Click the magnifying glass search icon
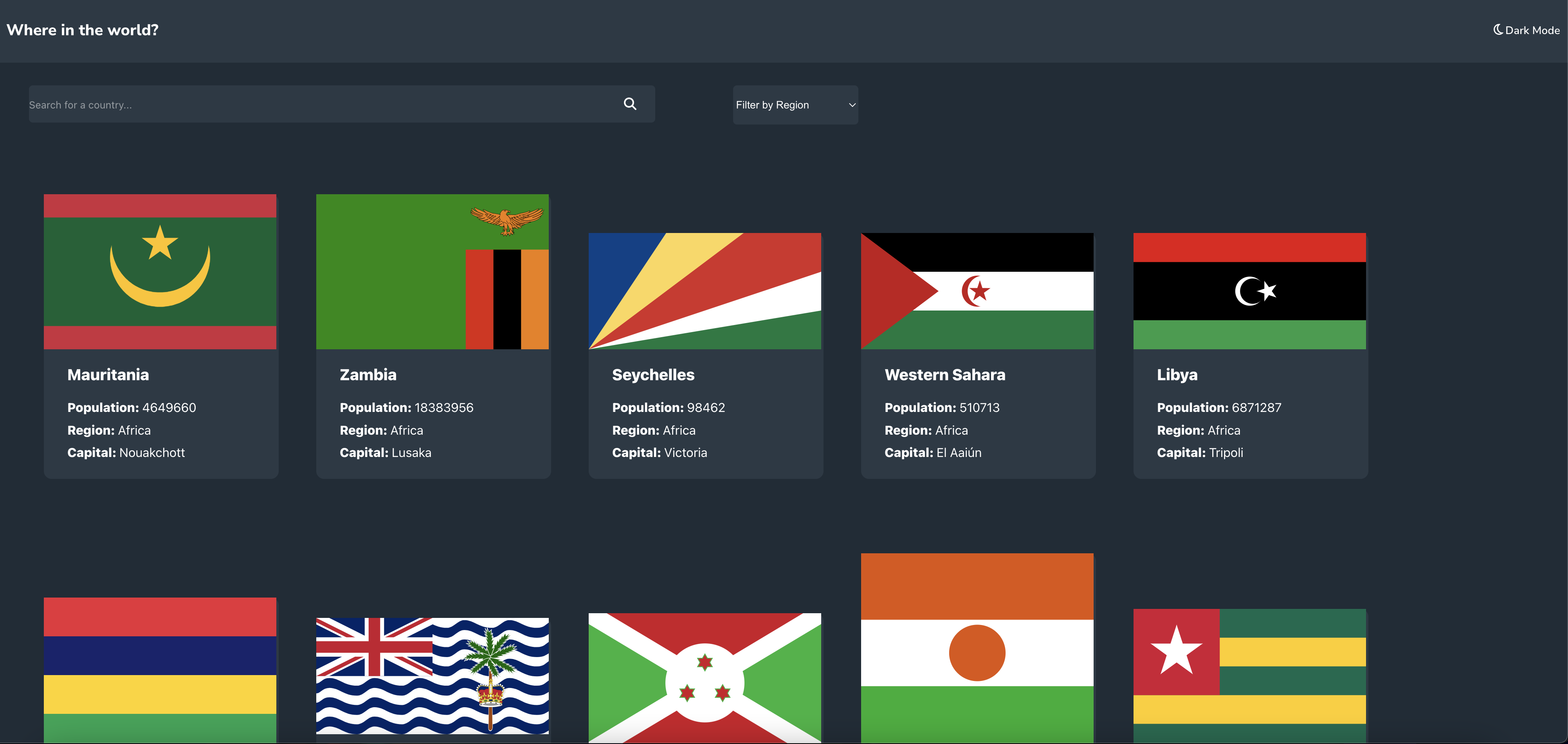1568x744 pixels. [630, 104]
